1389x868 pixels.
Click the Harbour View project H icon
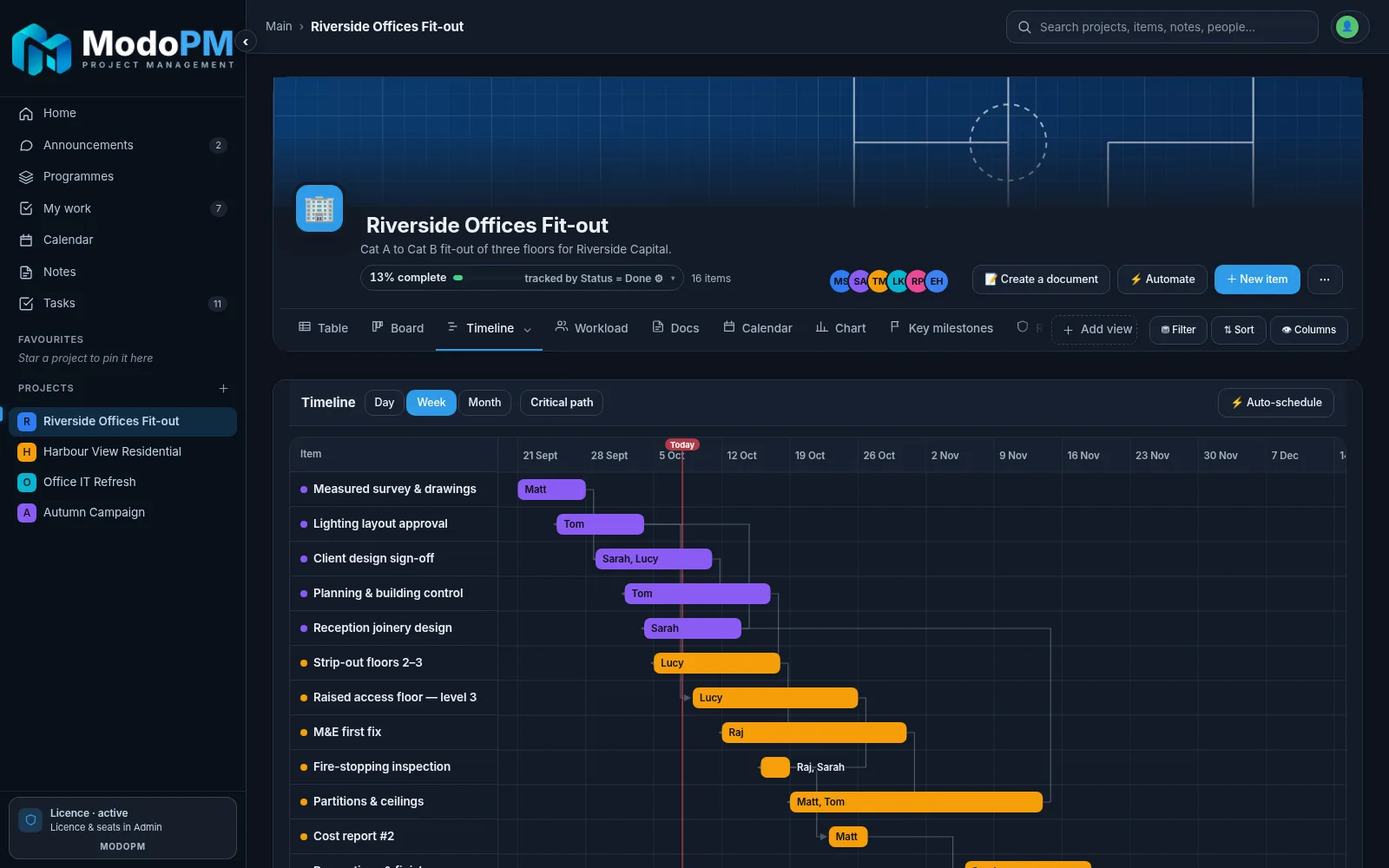[27, 452]
